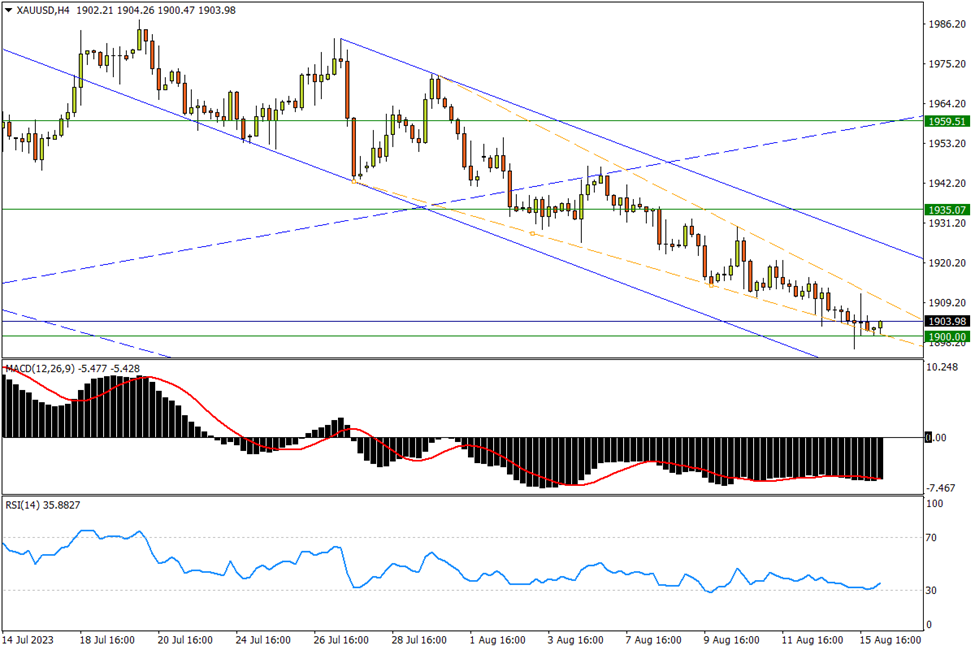This screenshot has width=975, height=650.
Task: Click the 1959.51 resistance price tag
Action: (x=947, y=121)
